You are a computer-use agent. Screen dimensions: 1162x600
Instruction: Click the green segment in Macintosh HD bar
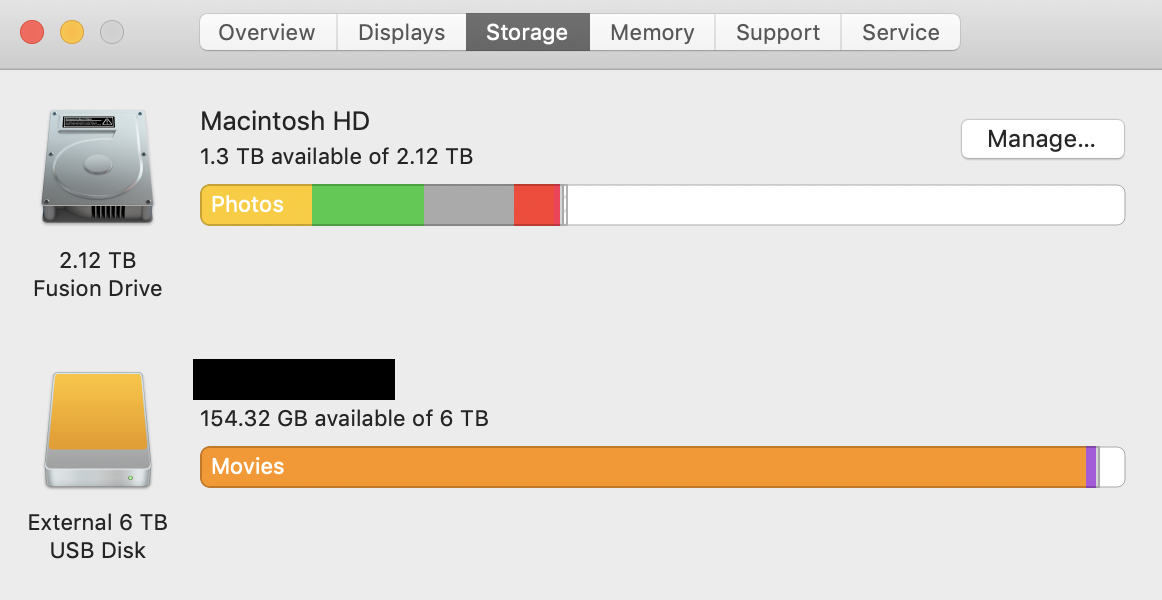pos(368,205)
